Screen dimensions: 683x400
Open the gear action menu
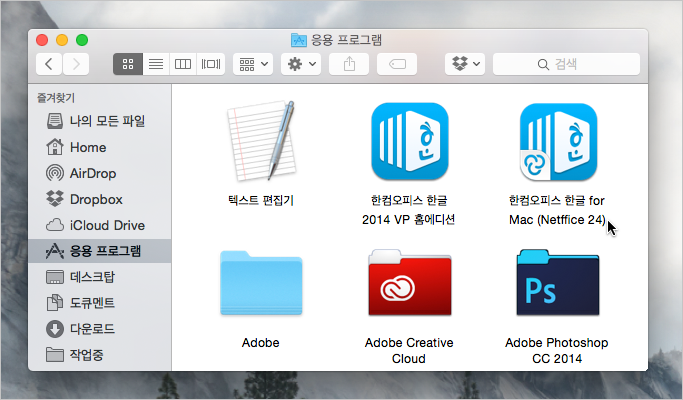click(301, 64)
